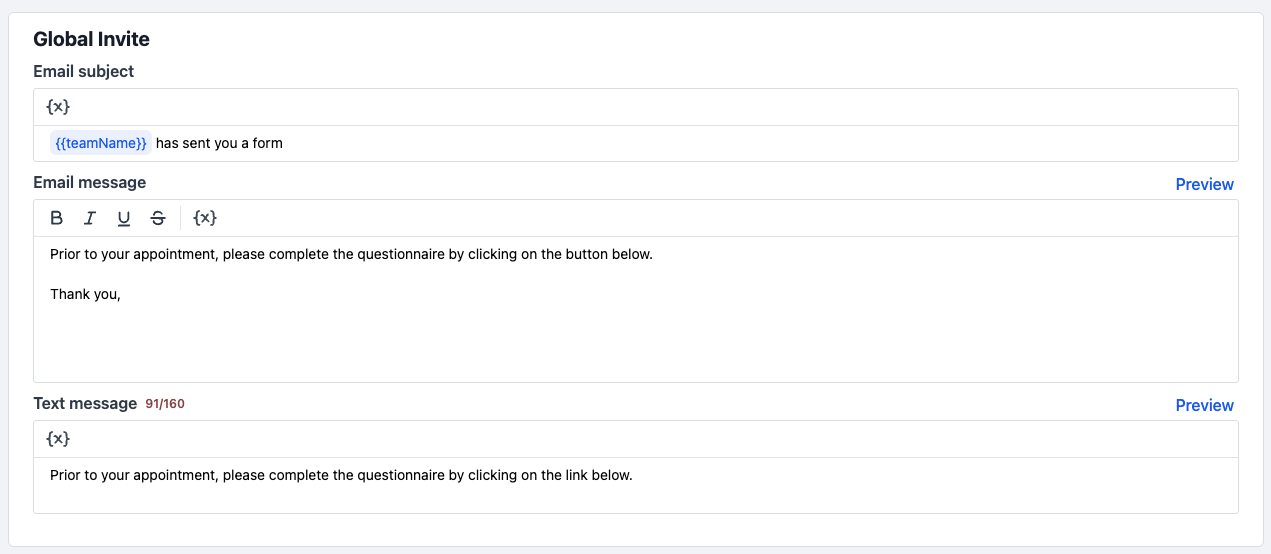The height and width of the screenshot is (554, 1271).
Task: Click the 'has sent you a form' subject text
Action: point(219,143)
